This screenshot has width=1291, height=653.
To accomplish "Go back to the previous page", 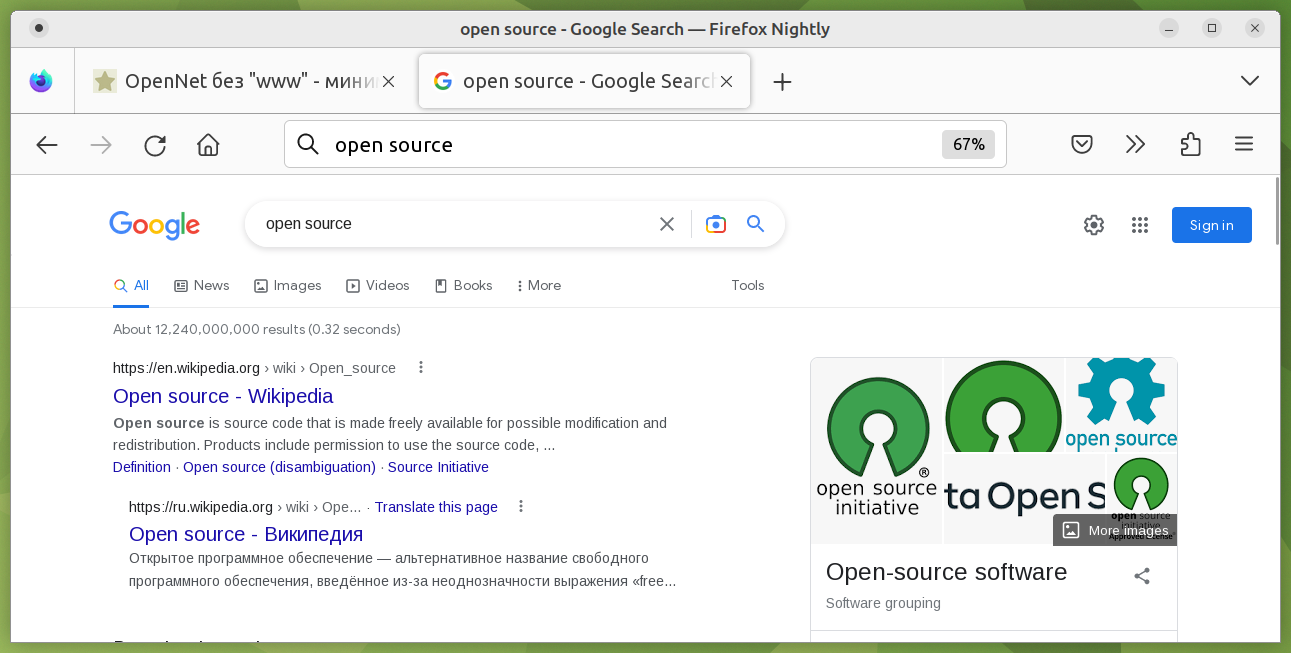I will tap(47, 145).
